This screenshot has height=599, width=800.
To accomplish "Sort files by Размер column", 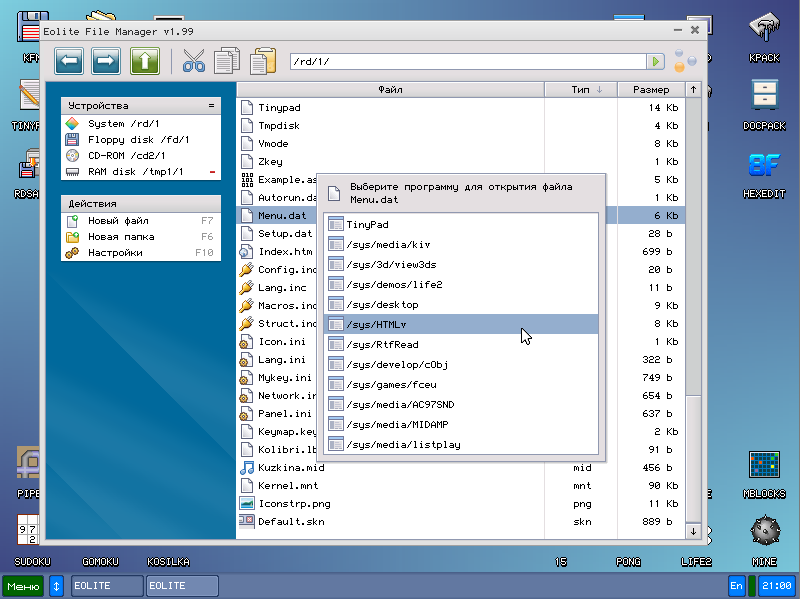I will coord(650,89).
